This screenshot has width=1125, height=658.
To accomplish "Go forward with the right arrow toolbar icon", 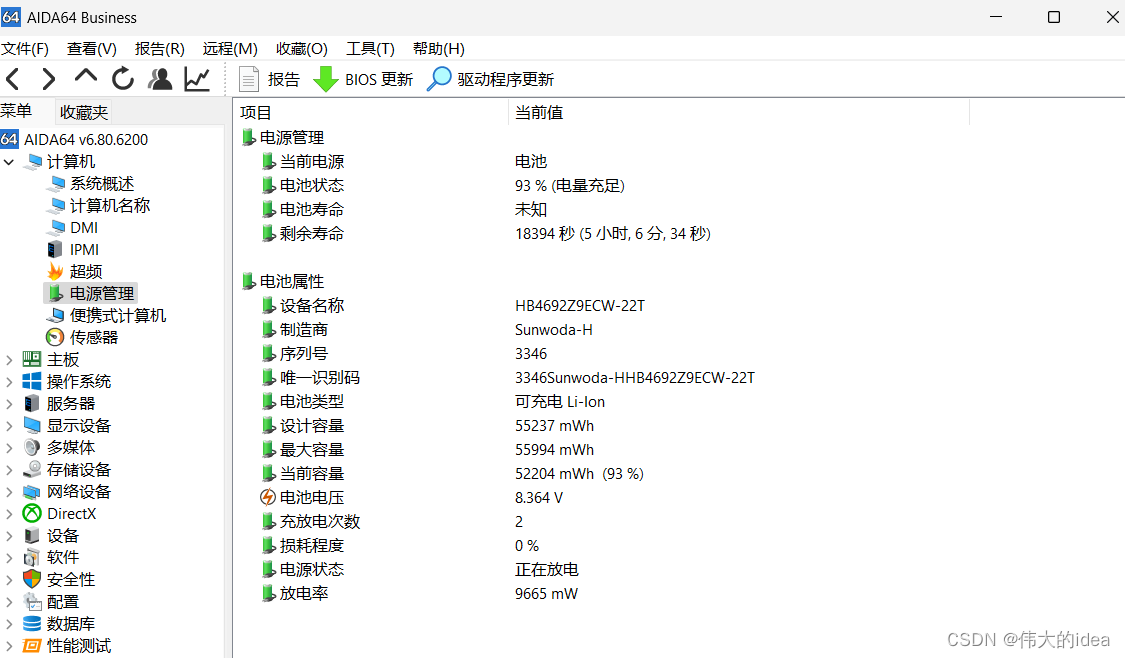I will (x=48, y=79).
